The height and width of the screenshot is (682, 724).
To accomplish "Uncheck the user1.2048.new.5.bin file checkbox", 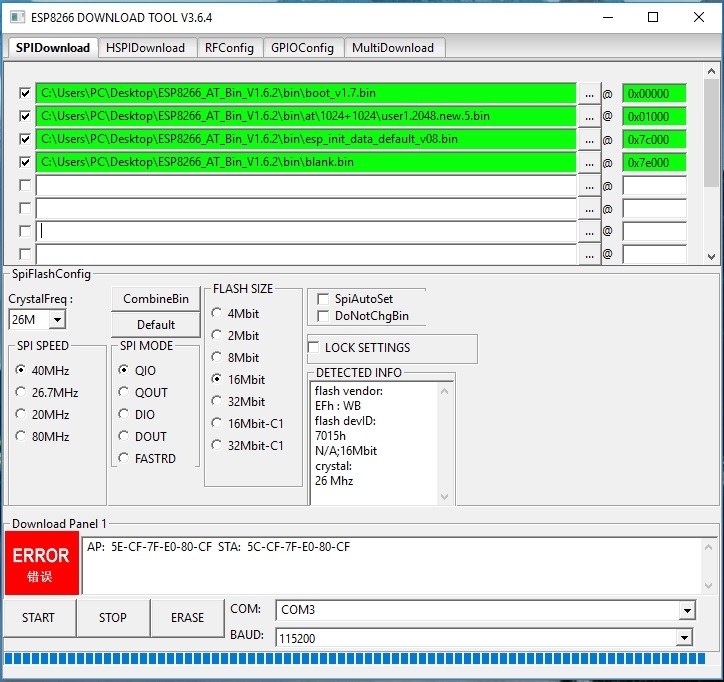I will pos(25,116).
